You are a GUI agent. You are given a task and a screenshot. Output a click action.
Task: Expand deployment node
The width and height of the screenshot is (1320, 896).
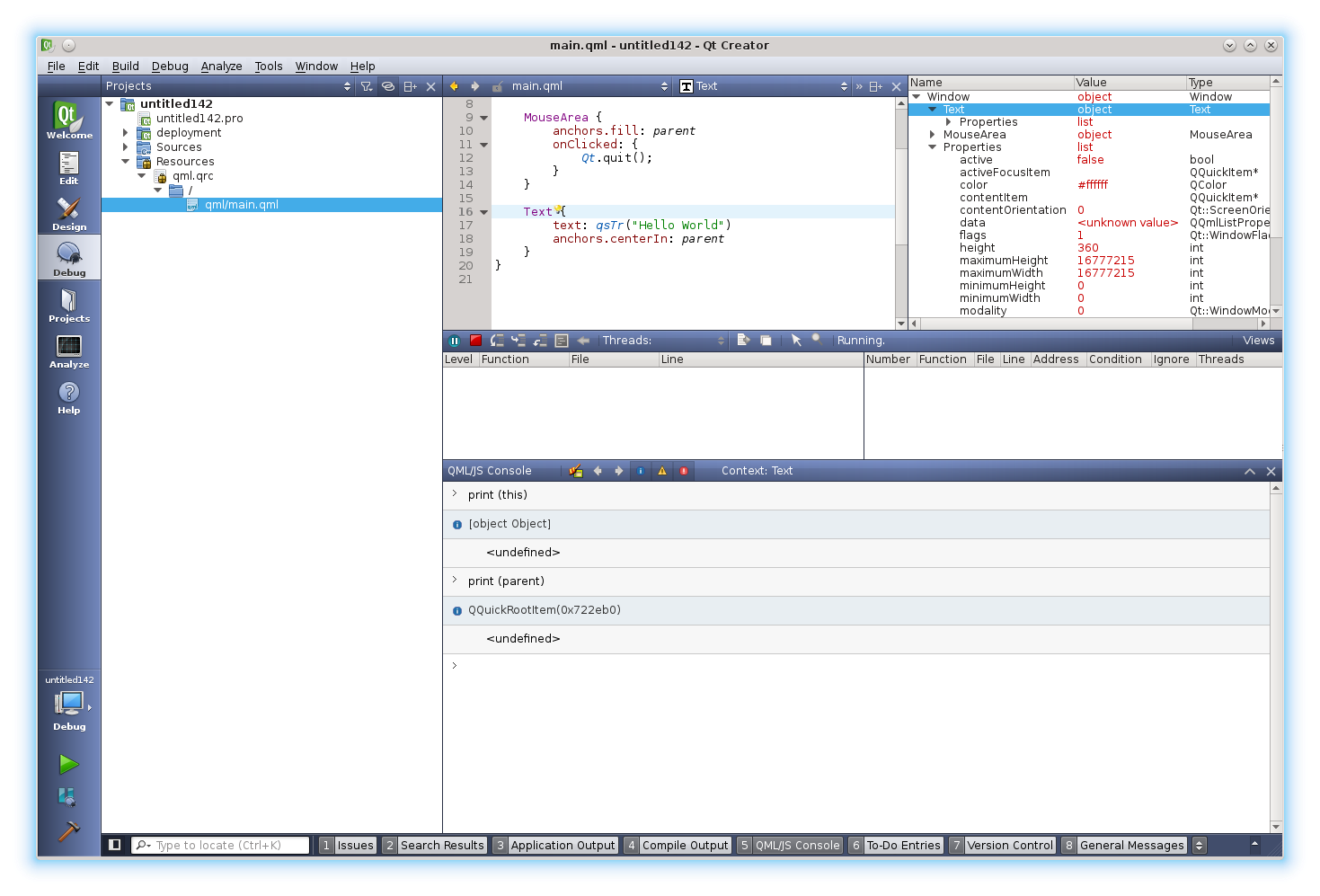(x=126, y=133)
